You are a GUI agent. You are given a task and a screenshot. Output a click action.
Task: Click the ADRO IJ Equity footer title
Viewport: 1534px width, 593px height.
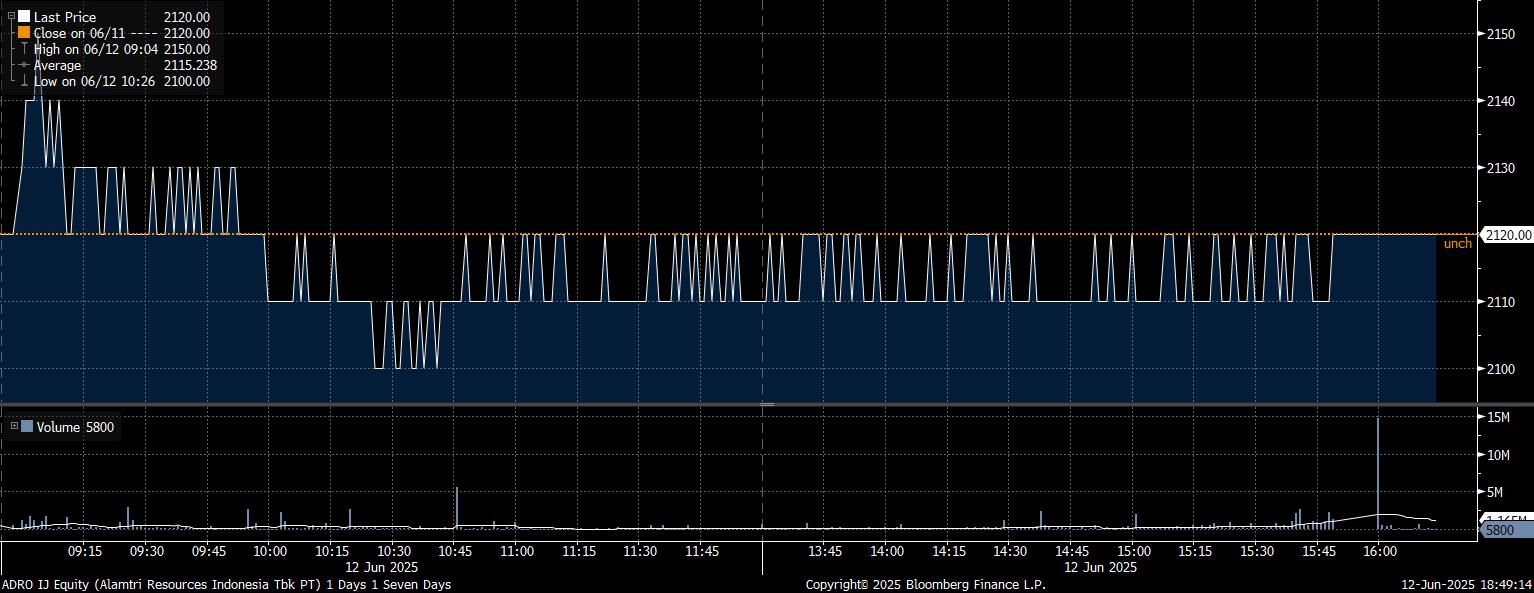pos(226,584)
